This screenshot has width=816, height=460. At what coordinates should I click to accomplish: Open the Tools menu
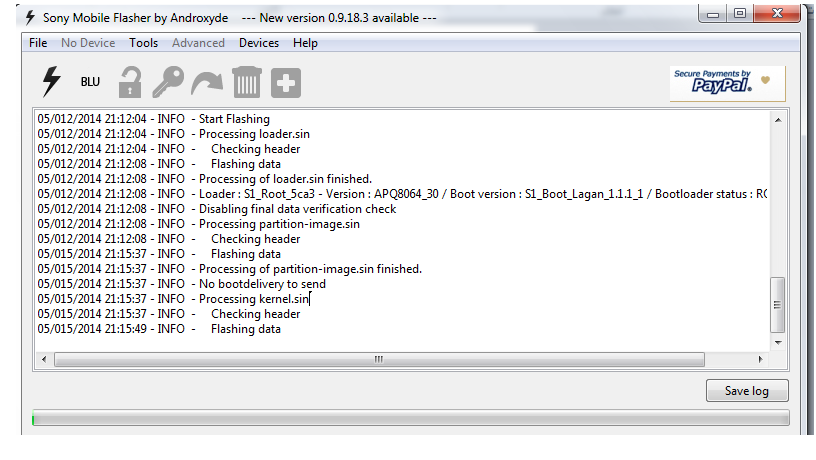click(143, 43)
